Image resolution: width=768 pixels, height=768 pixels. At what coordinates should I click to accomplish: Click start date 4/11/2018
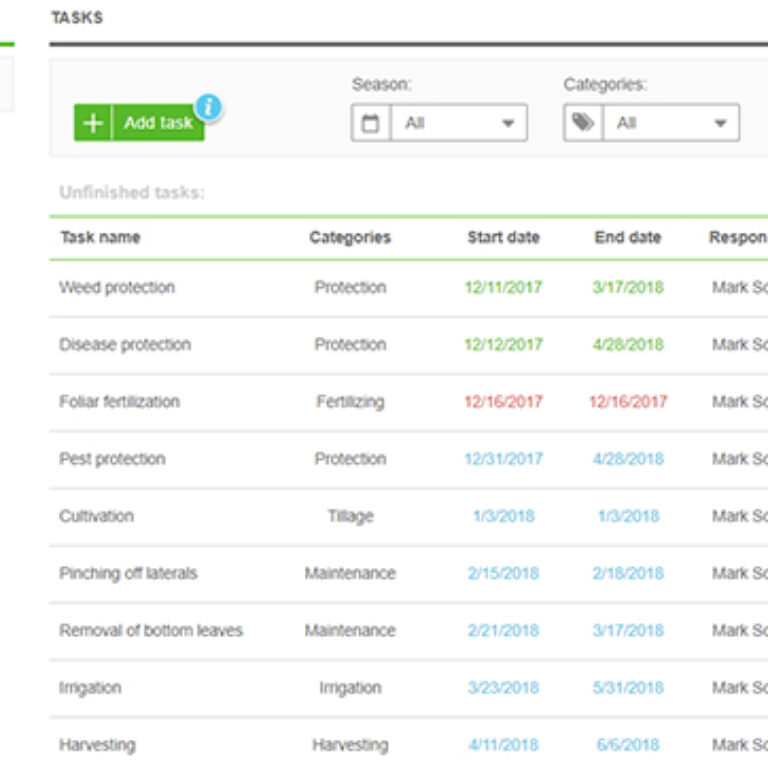pyautogui.click(x=504, y=745)
